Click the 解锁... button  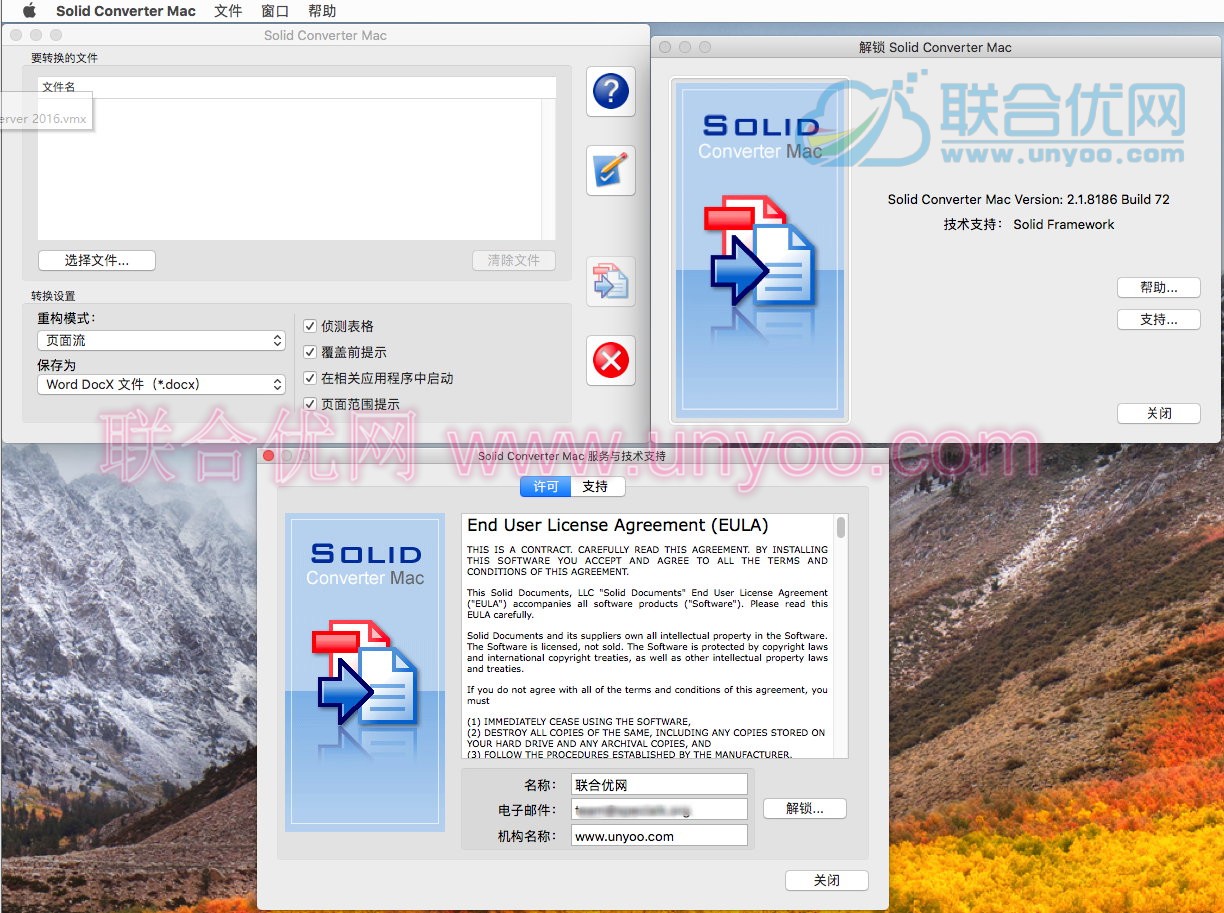805,808
